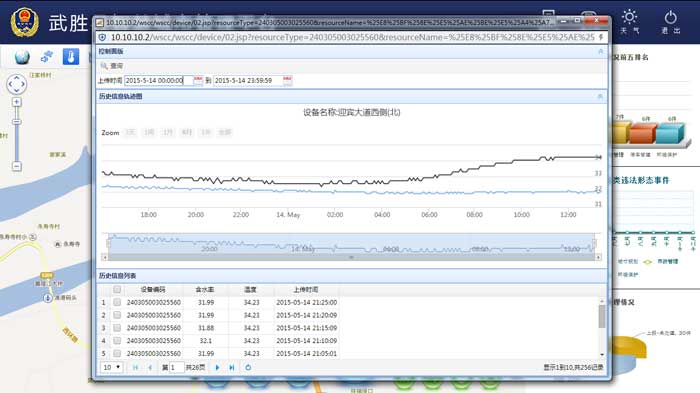The height and width of the screenshot is (393, 700).
Task: Click the power exit icon
Action: pos(671,17)
